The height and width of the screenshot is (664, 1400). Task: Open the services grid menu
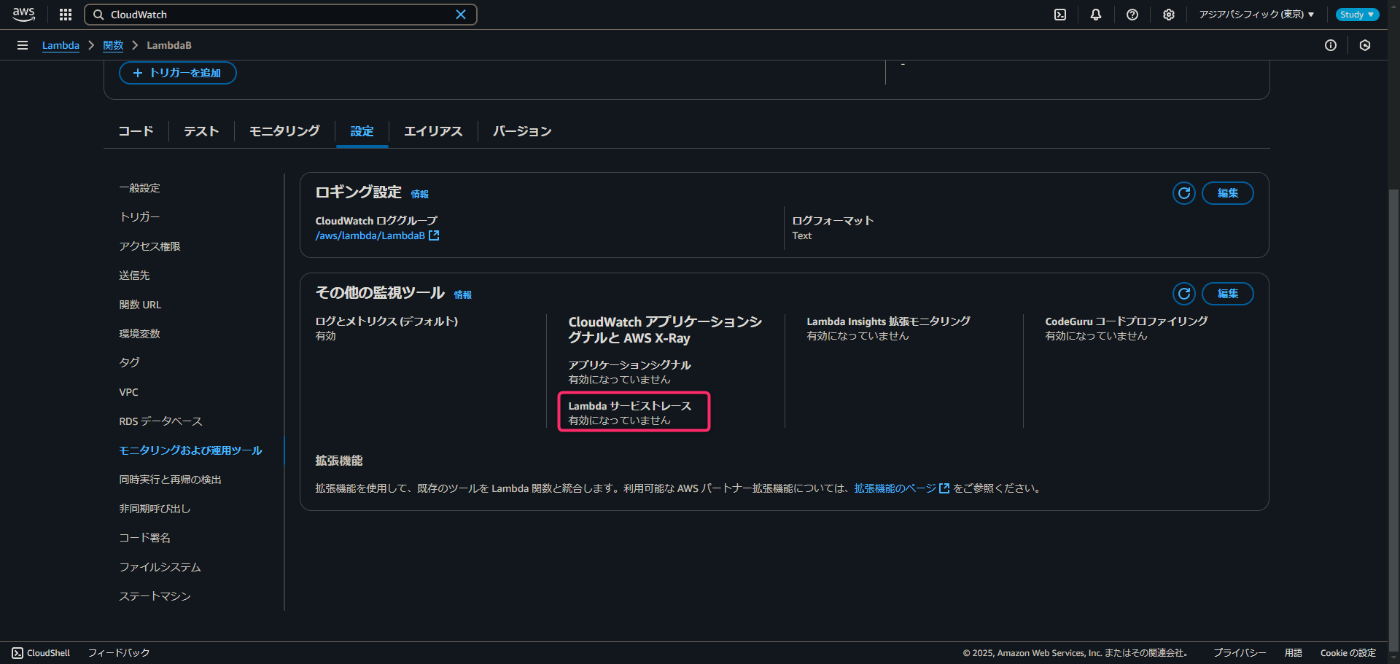(x=66, y=15)
